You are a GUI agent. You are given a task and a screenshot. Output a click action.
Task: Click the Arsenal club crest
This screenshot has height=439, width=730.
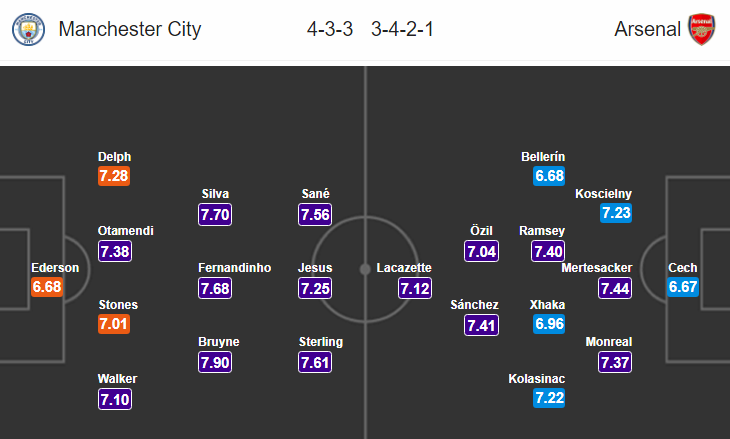point(702,29)
